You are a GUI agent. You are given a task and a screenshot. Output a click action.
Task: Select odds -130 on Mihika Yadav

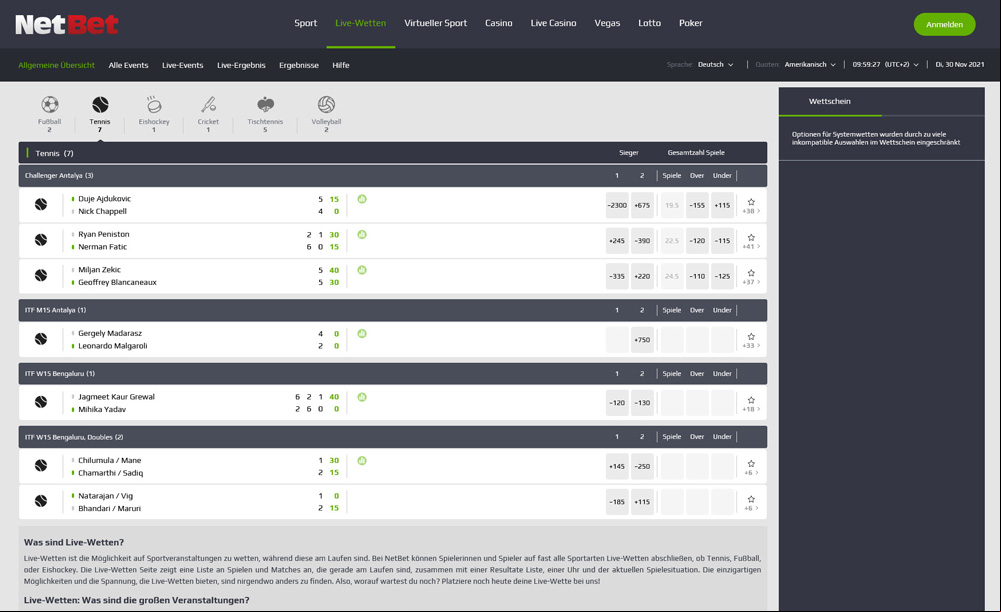coord(642,403)
